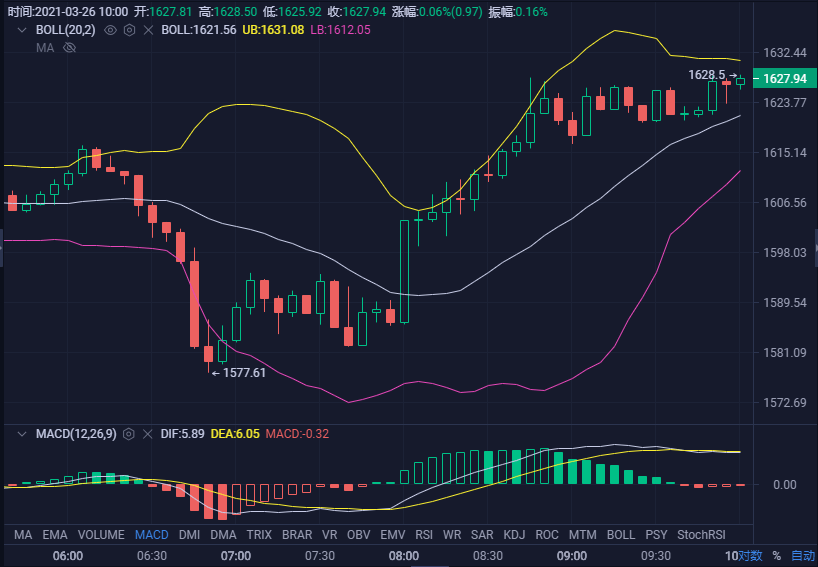This screenshot has height=567, width=818.
Task: Click the yellow UB:1631.08 label
Action: click(273, 30)
